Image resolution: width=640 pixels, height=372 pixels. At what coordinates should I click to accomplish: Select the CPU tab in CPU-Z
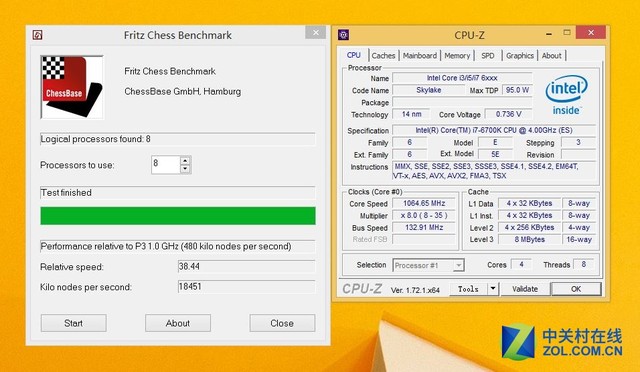tap(353, 55)
